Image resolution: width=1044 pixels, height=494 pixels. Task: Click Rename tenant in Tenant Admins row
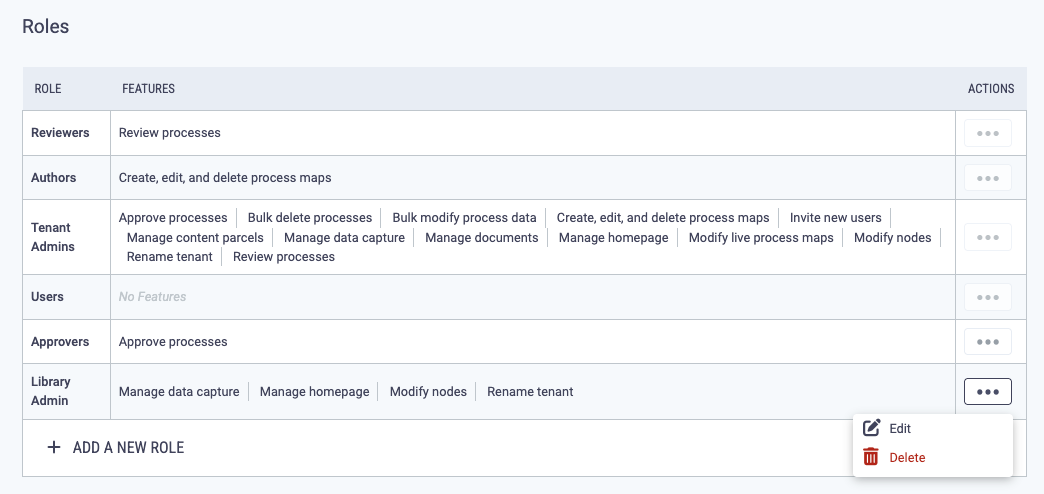[170, 256]
